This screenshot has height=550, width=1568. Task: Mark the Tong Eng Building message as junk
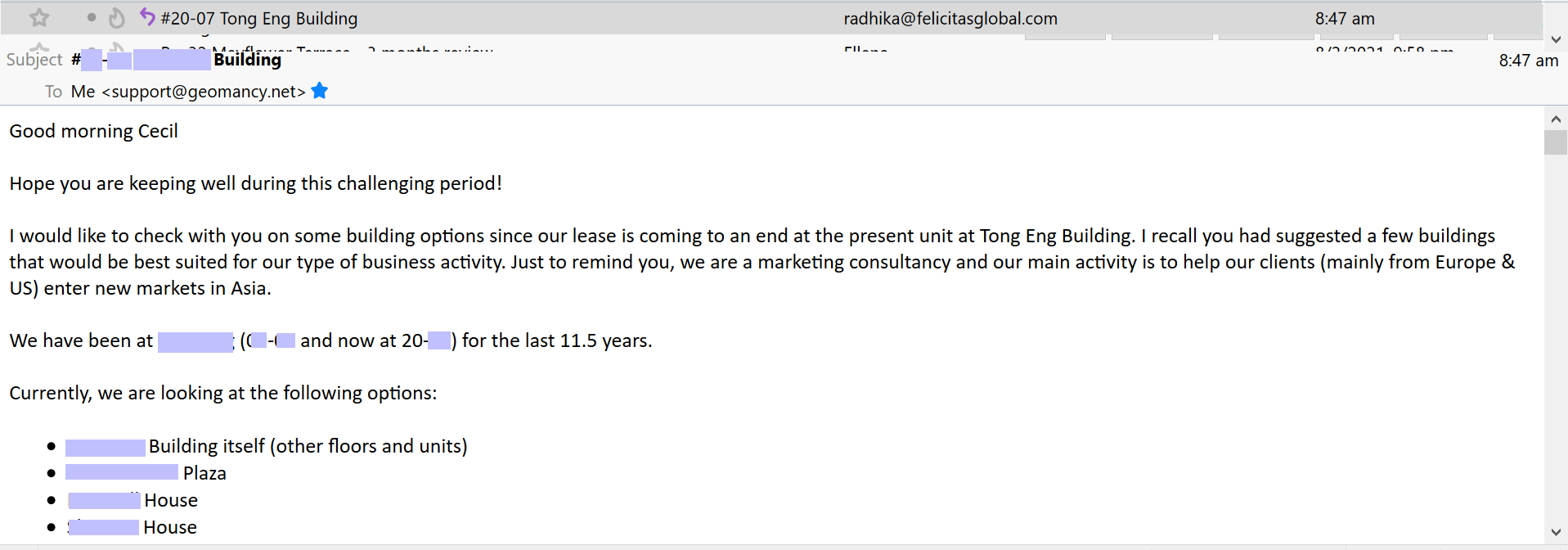[117, 17]
